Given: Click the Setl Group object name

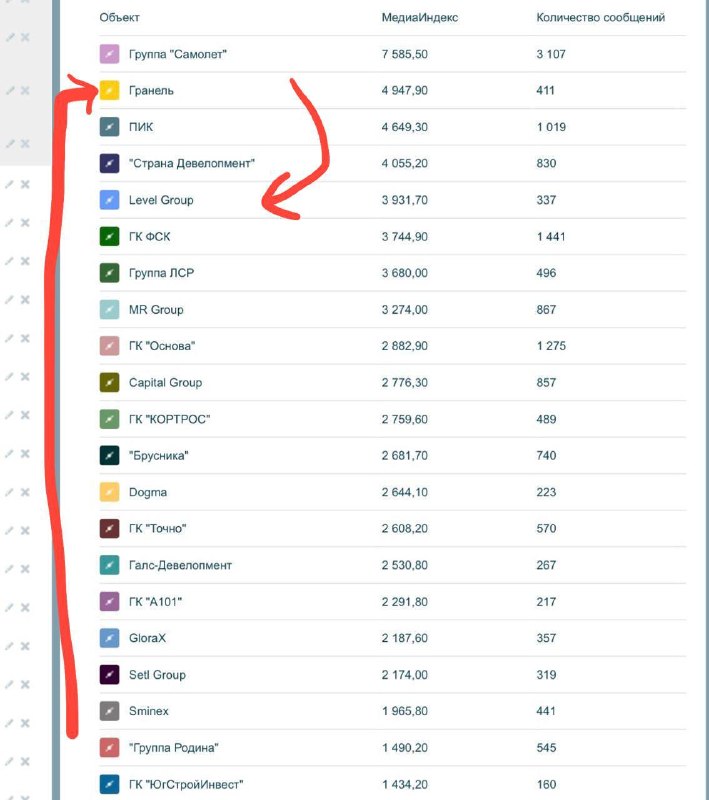Looking at the screenshot, I should pos(157,674).
